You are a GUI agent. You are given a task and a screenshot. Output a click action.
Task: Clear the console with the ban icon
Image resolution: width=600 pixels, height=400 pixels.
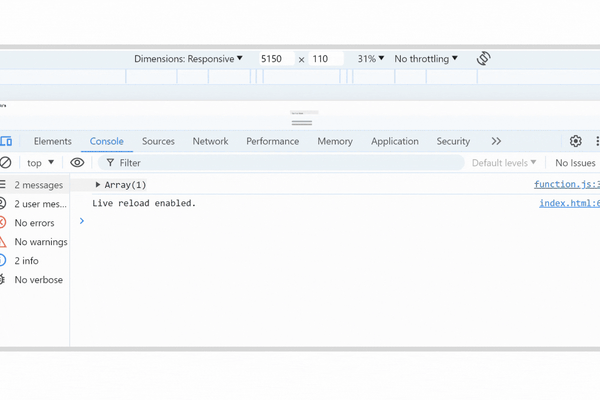tap(5, 163)
